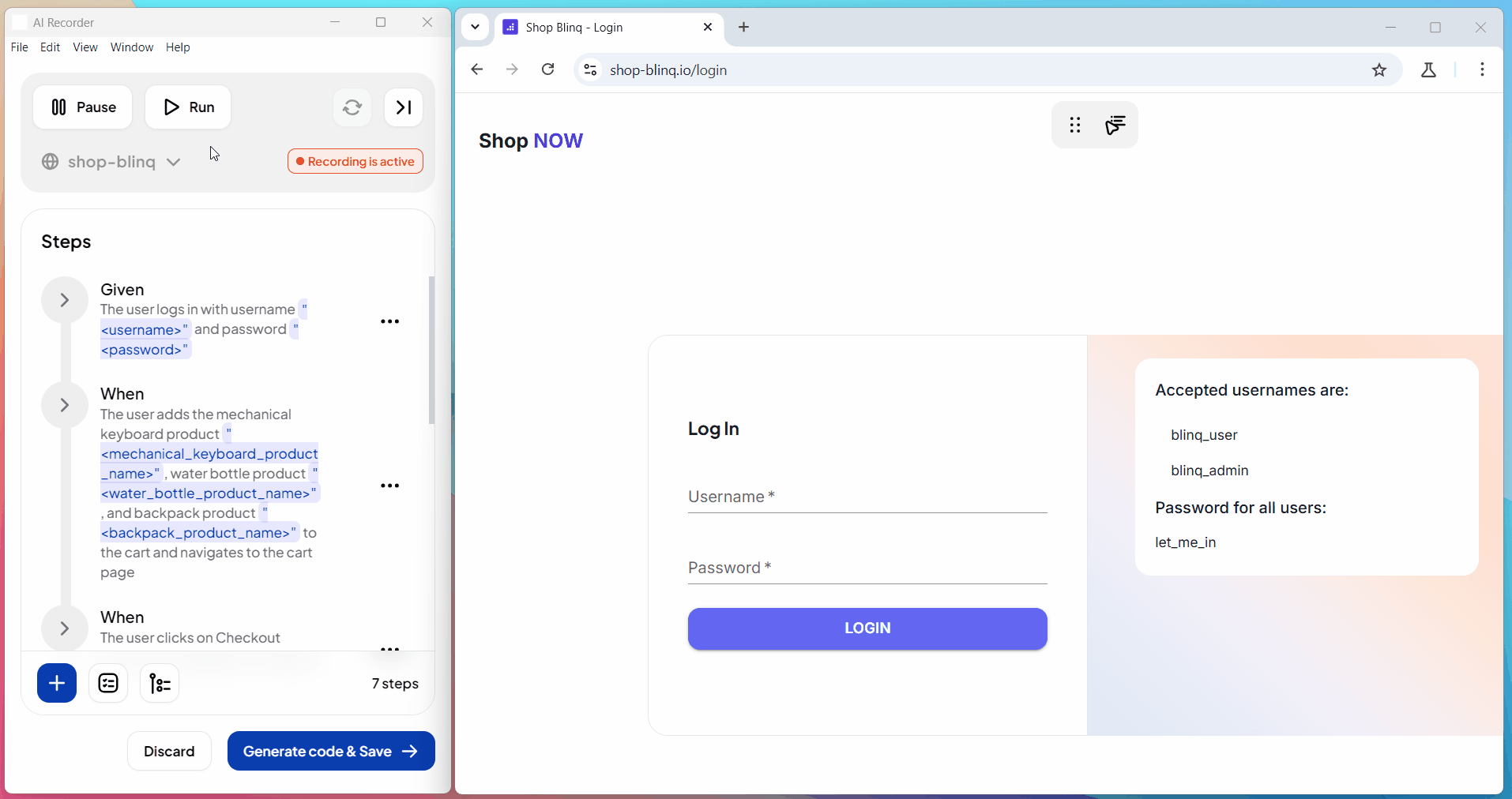Click the cursor list icon in page toolbar
The width and height of the screenshot is (1512, 799).
(1115, 125)
